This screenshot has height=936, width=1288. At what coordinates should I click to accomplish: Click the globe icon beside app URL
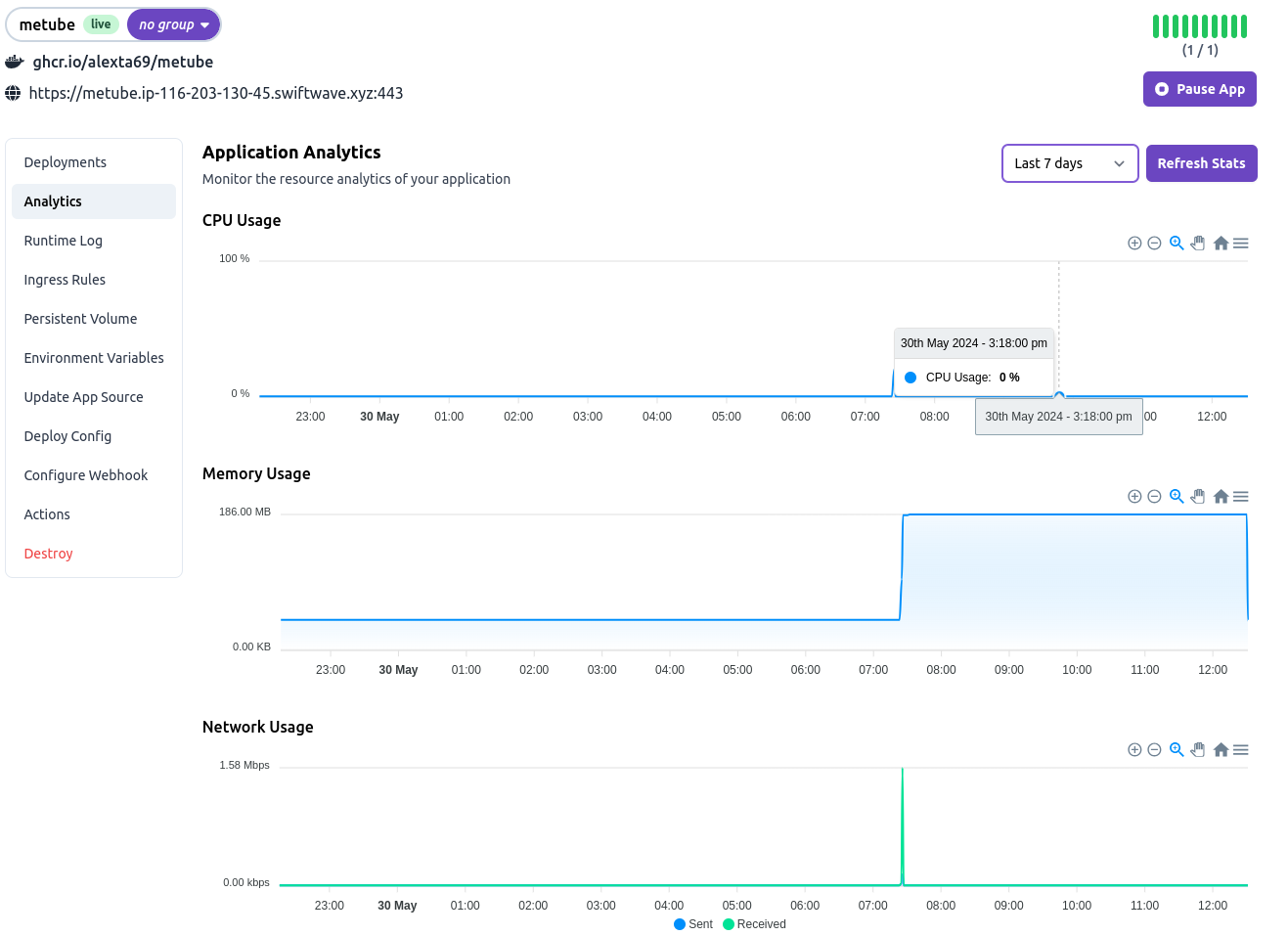coord(13,93)
